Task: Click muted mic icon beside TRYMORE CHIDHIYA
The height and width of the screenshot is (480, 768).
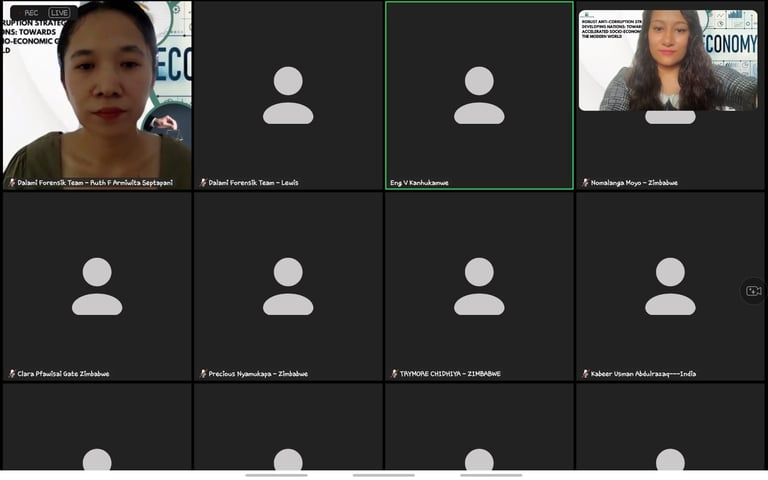Action: [394, 374]
